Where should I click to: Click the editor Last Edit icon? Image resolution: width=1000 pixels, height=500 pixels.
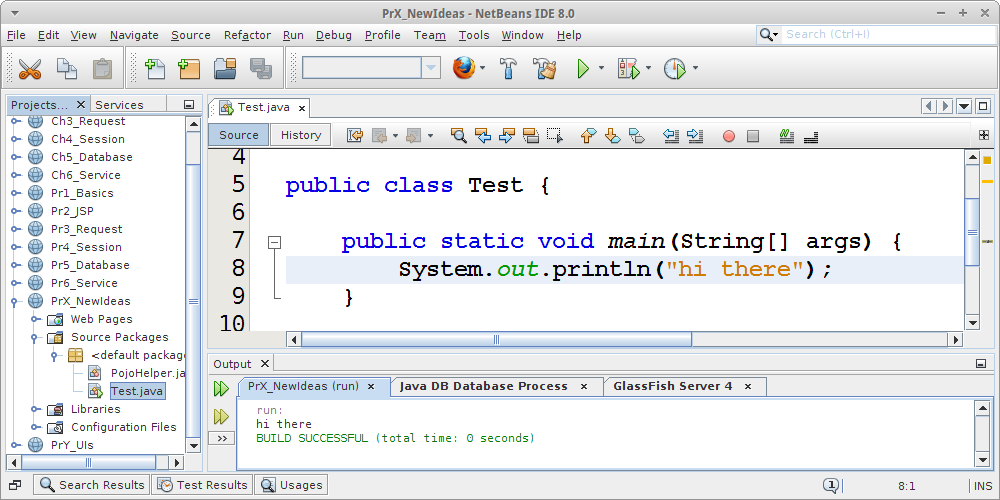click(x=355, y=135)
